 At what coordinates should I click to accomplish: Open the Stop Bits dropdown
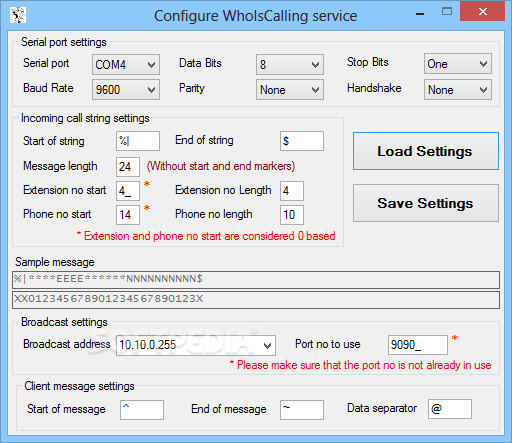458,63
